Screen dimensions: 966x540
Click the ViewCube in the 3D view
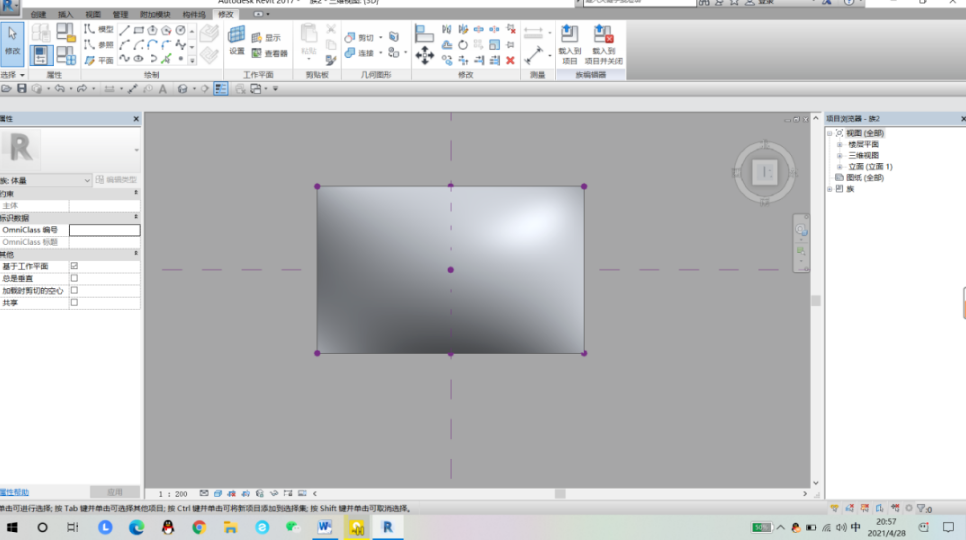click(766, 172)
